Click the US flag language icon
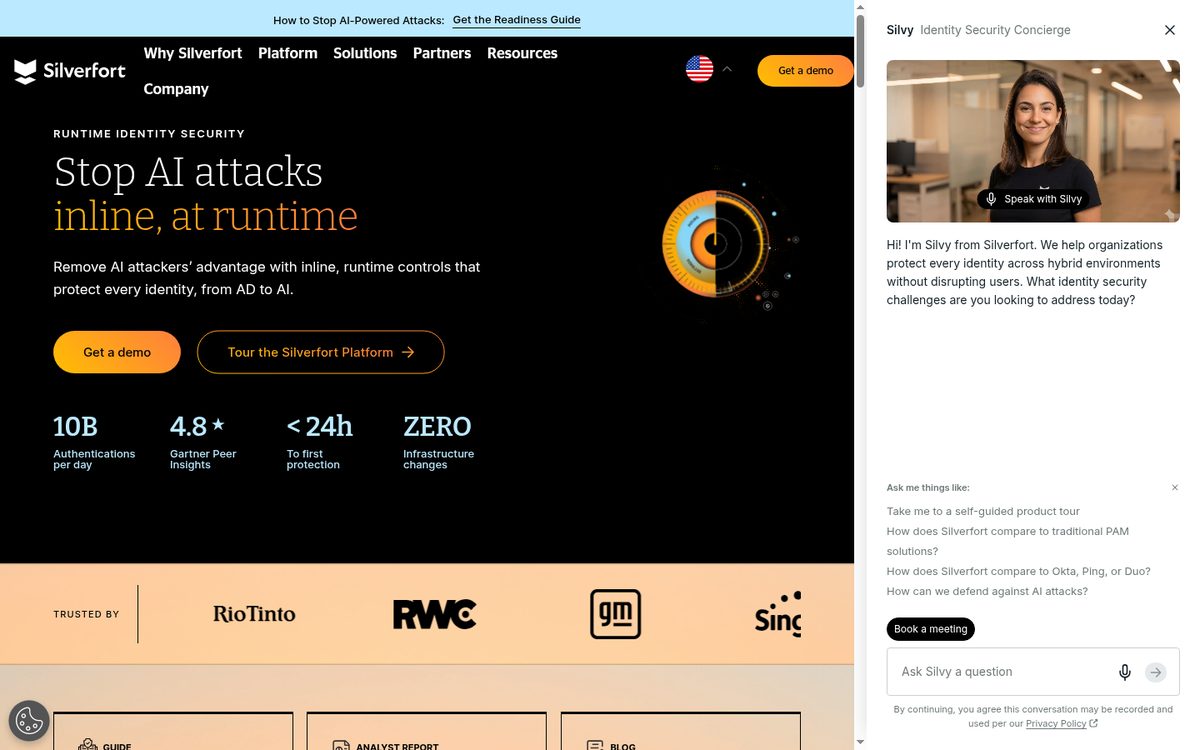This screenshot has width=1200, height=750. (x=699, y=69)
